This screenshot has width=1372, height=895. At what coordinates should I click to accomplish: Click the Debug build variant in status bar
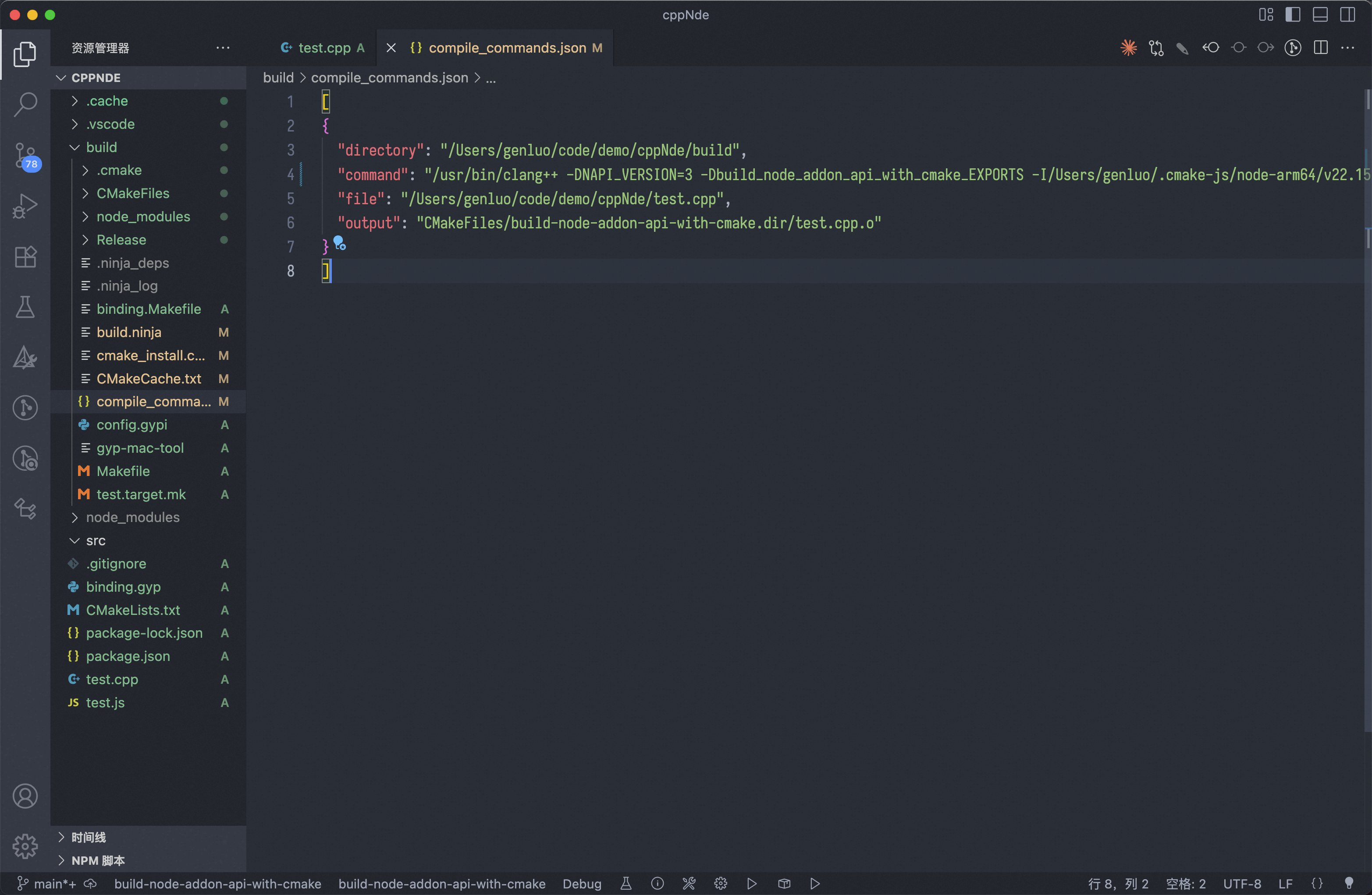point(582,884)
